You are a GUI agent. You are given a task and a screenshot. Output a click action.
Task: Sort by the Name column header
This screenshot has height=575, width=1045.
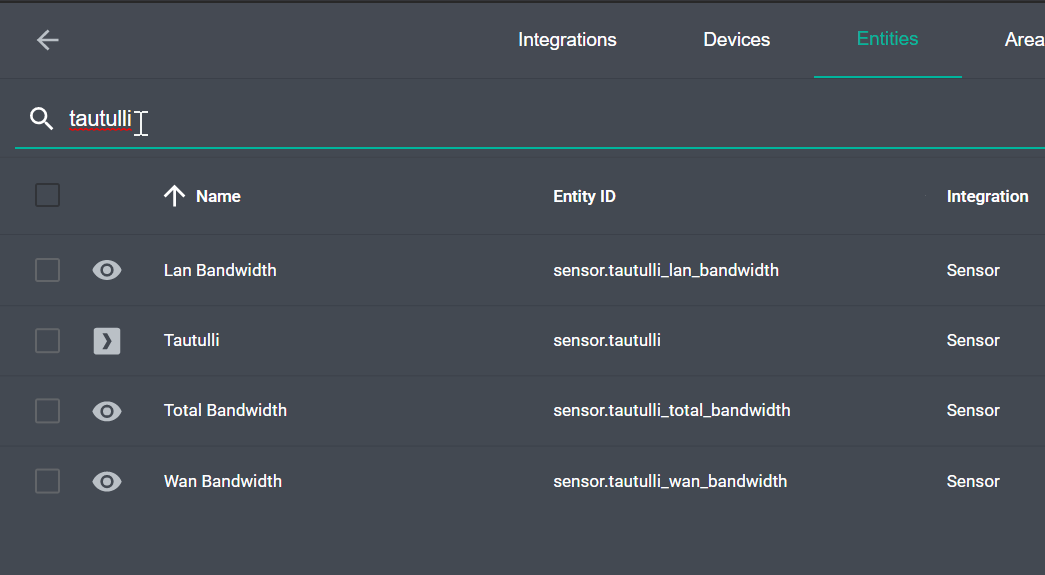click(218, 197)
